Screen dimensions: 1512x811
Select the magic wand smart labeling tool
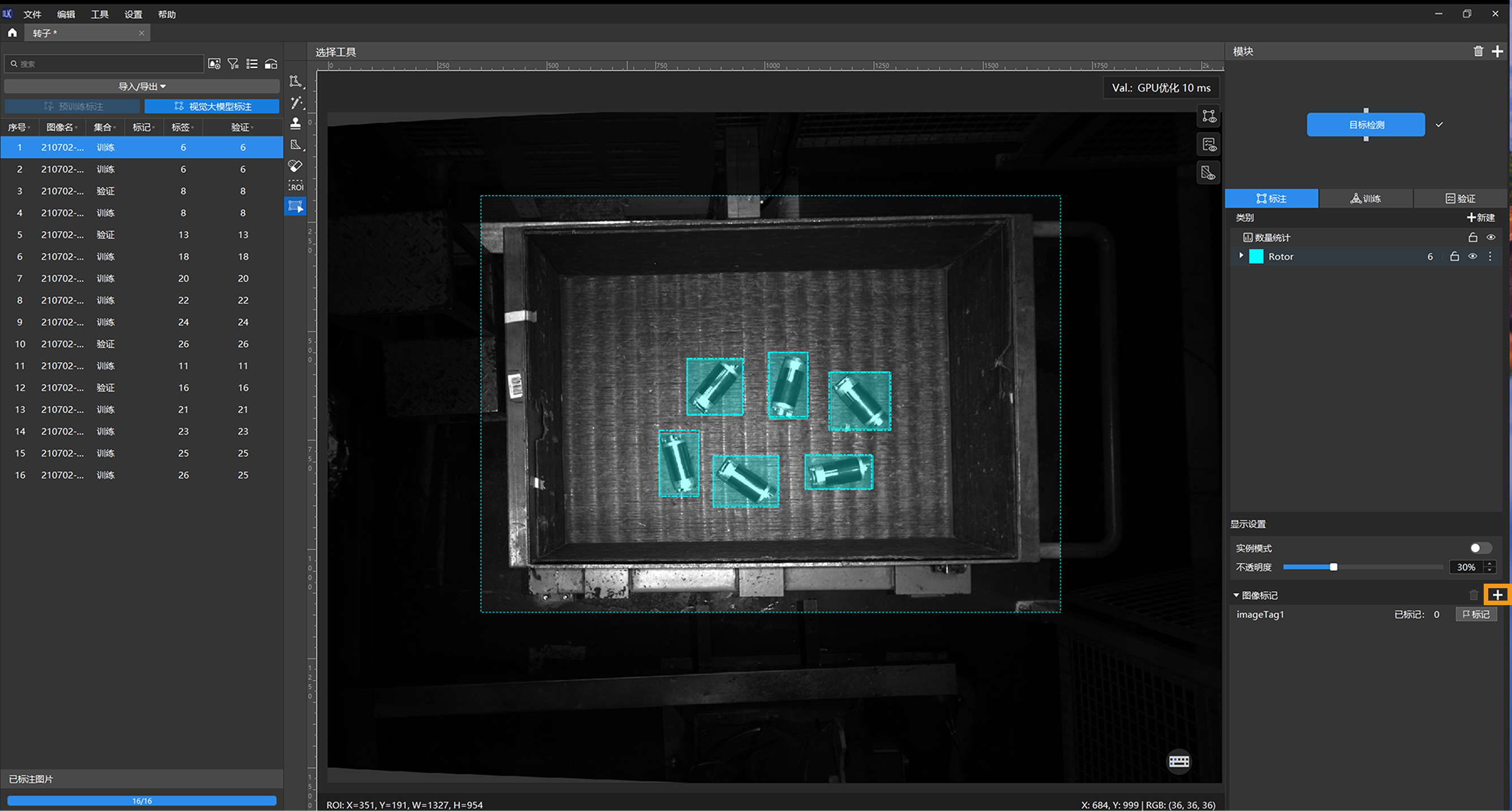pyautogui.click(x=296, y=103)
